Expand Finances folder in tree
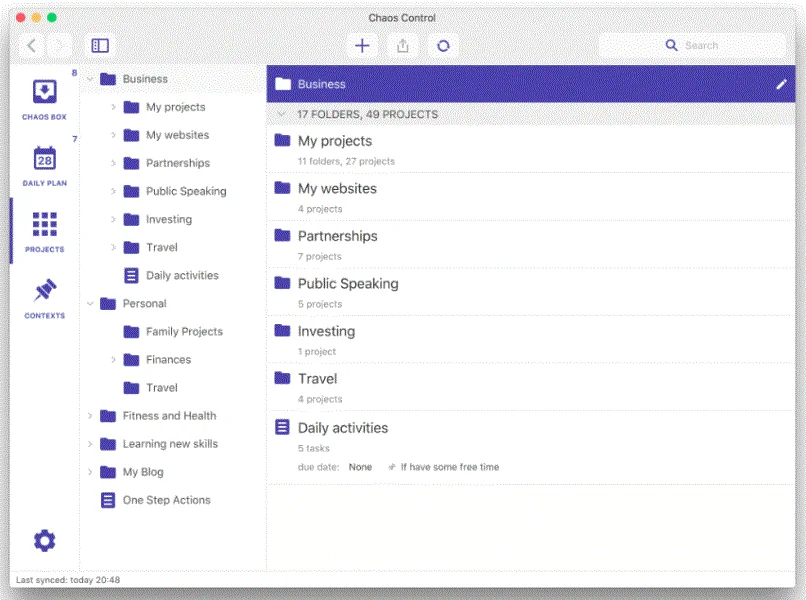806x600 pixels. tap(114, 359)
